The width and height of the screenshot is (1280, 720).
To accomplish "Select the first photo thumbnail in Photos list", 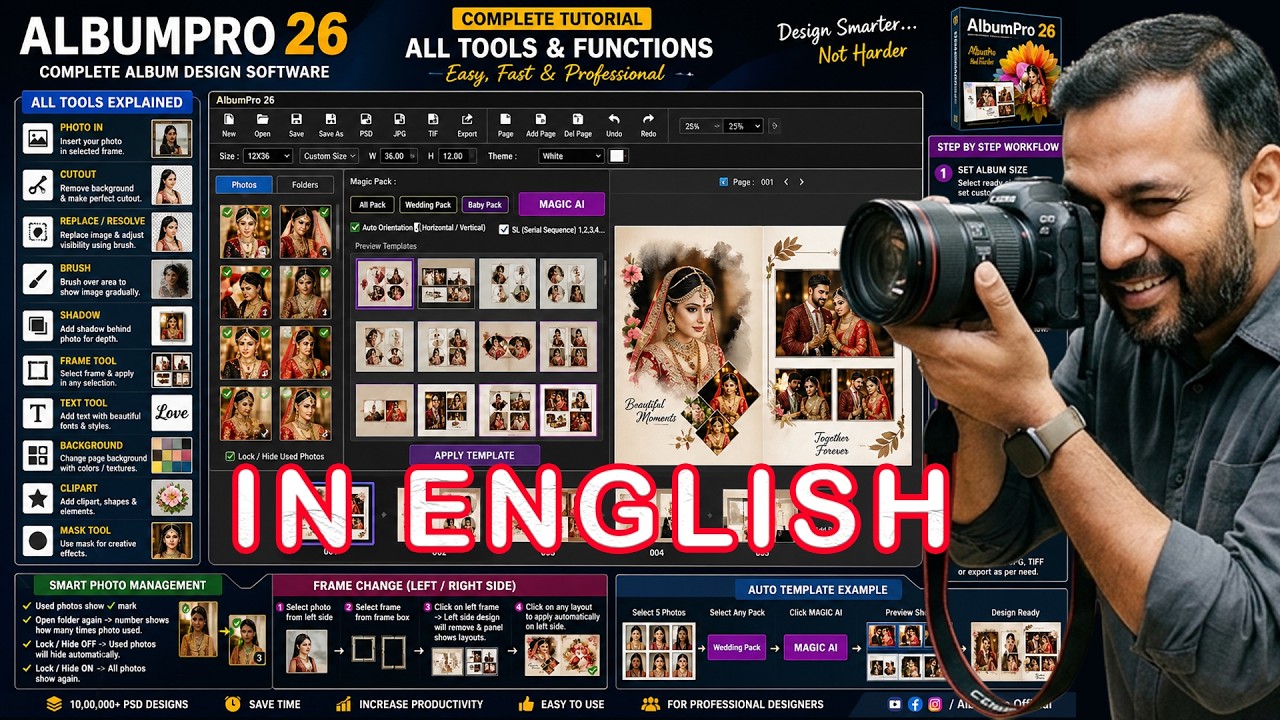I will (245, 232).
